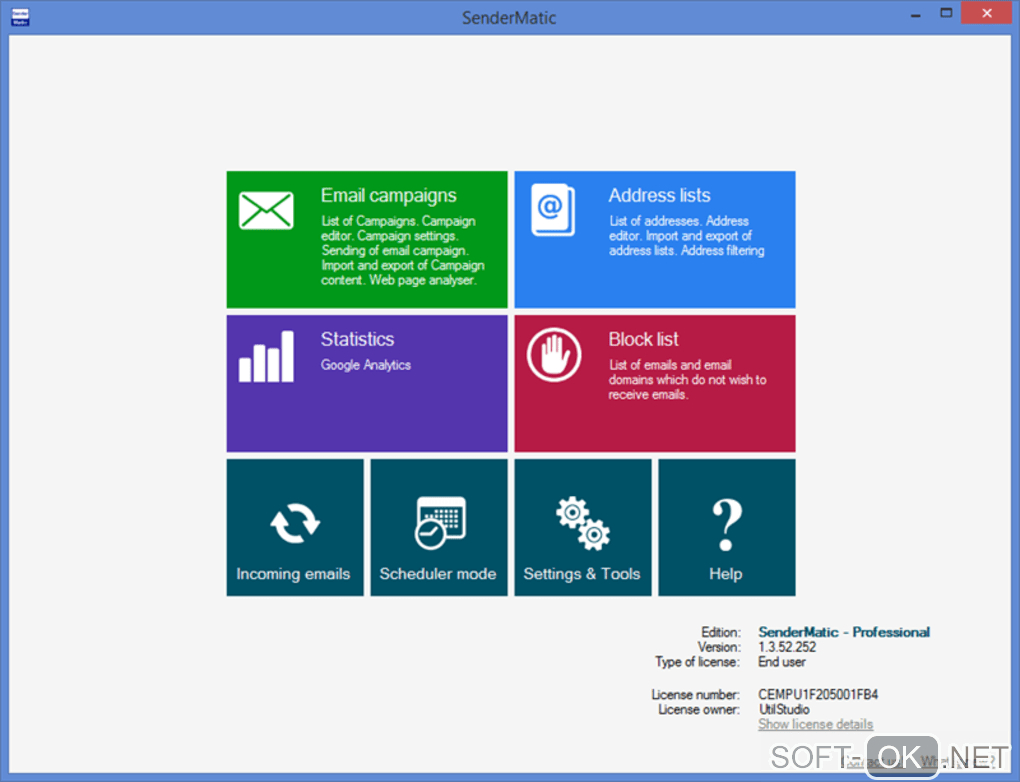
Task: Minimize the SenderMatic window
Action: click(x=915, y=14)
